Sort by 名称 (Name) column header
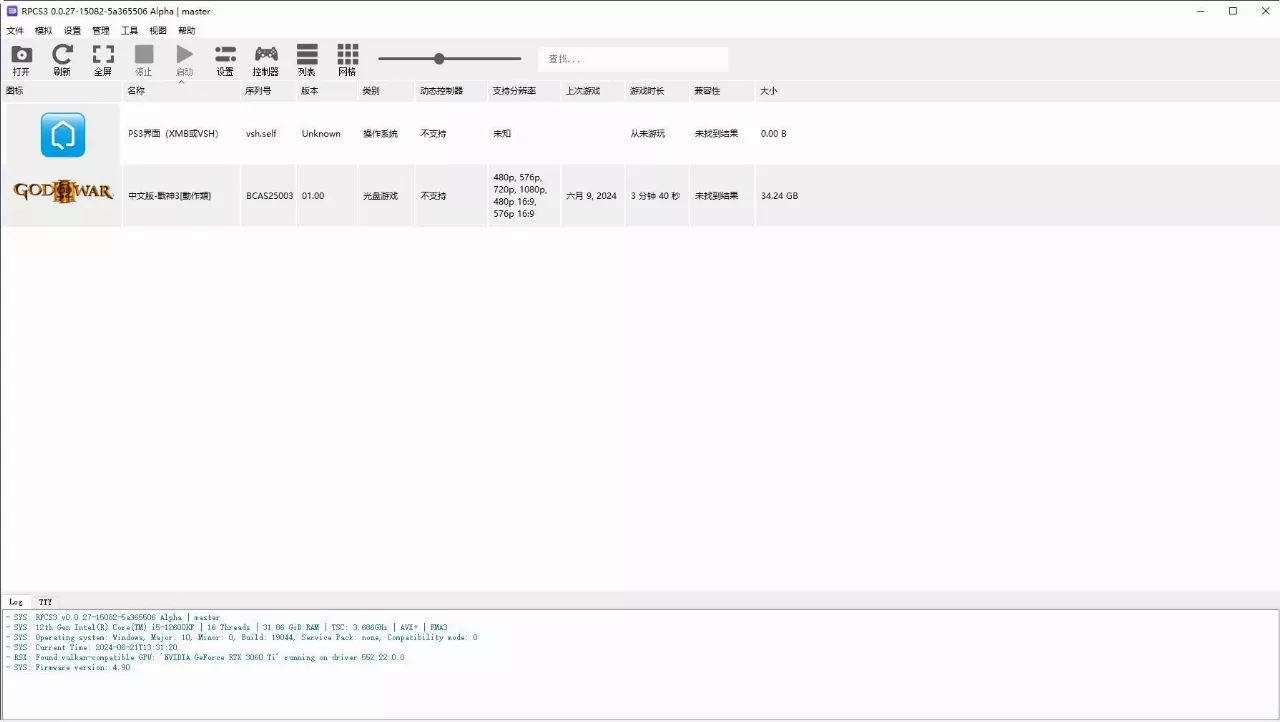1280x722 pixels. (182, 91)
